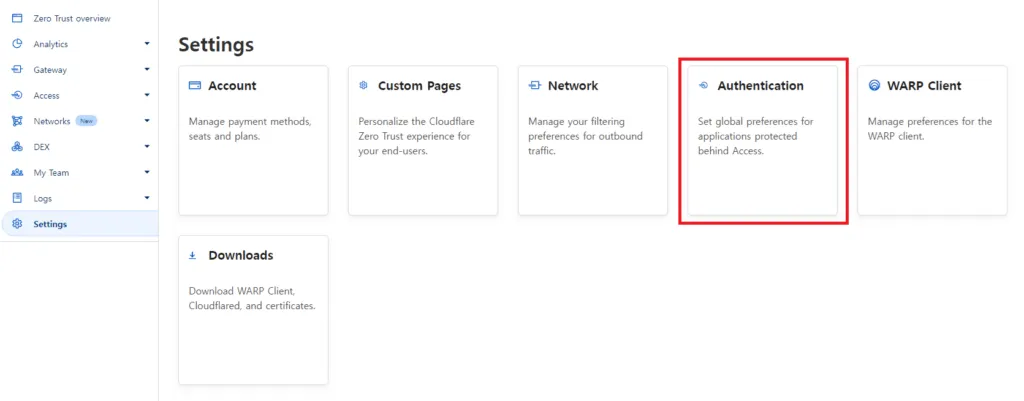Click the My Team people icon
Screen dimensions: 1024x401
point(18,172)
